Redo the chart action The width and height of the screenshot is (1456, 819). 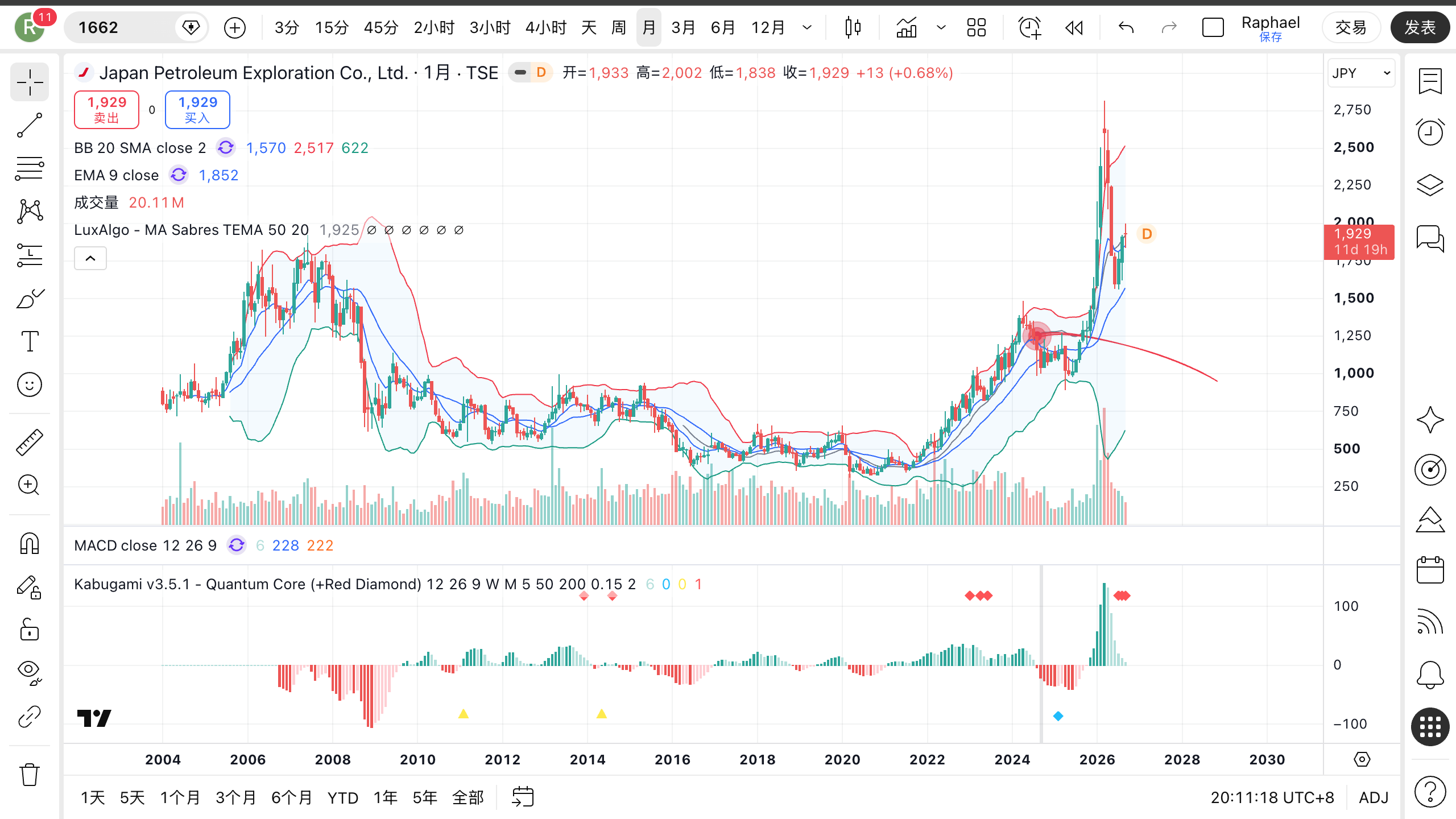coord(1169,27)
